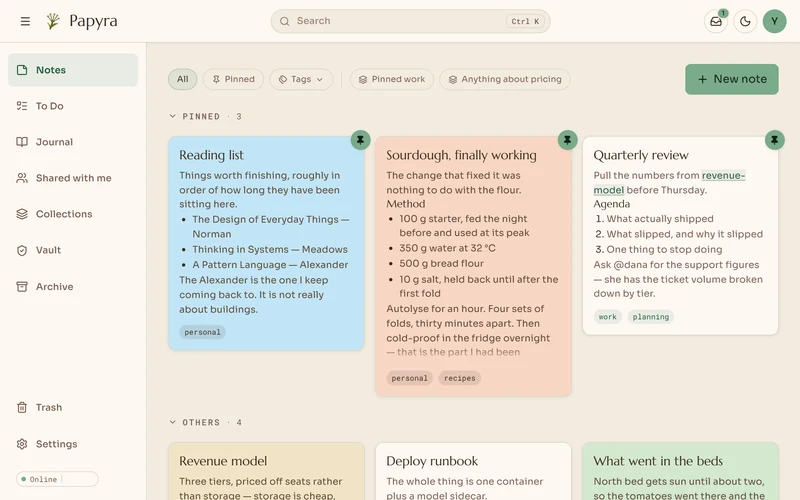Viewport: 800px width, 500px height.
Task: Click "Thinking in Systems — Meadows" item
Action: click(x=270, y=249)
